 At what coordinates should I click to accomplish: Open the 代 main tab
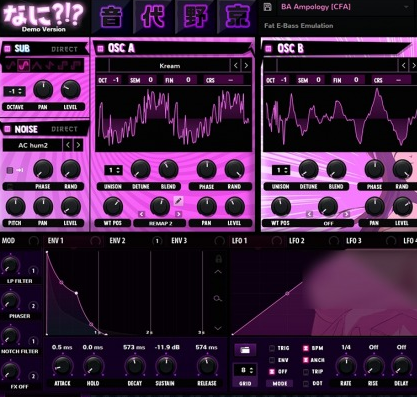point(153,16)
